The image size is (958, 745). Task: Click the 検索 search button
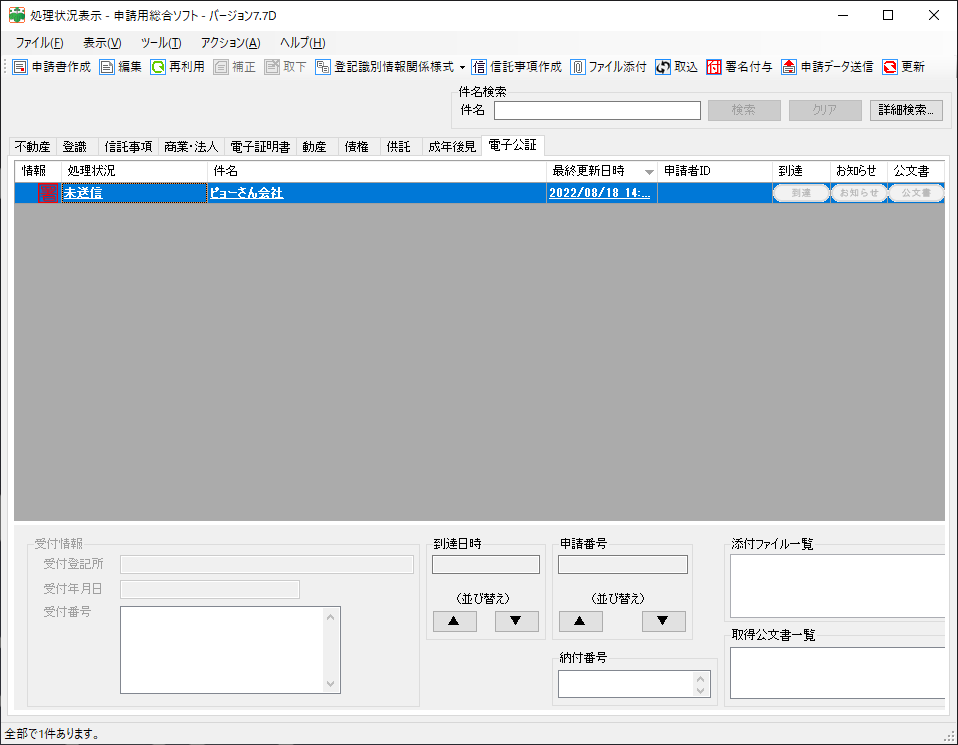[x=744, y=110]
